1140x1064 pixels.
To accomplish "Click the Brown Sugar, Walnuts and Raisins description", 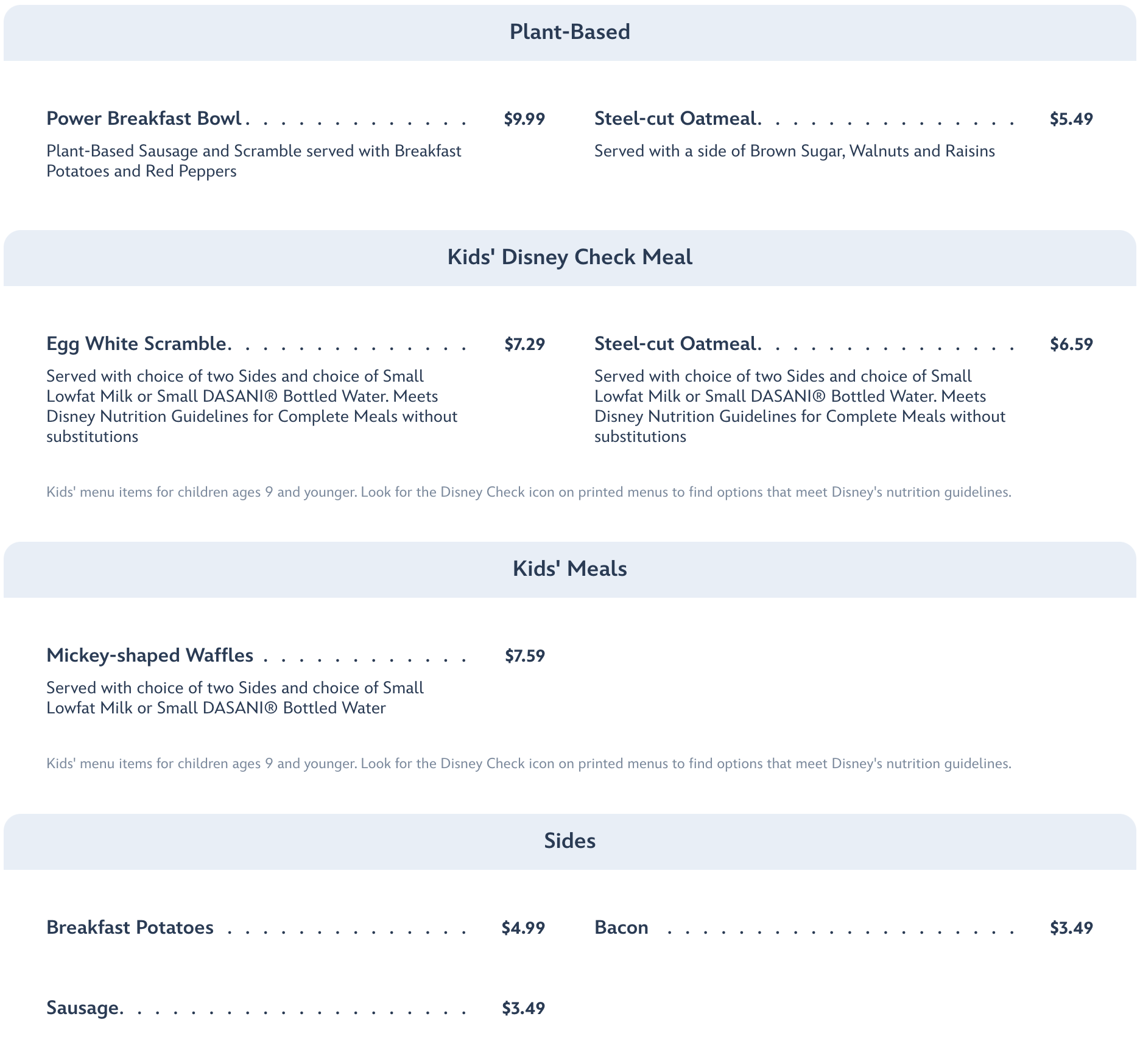I will tap(794, 152).
